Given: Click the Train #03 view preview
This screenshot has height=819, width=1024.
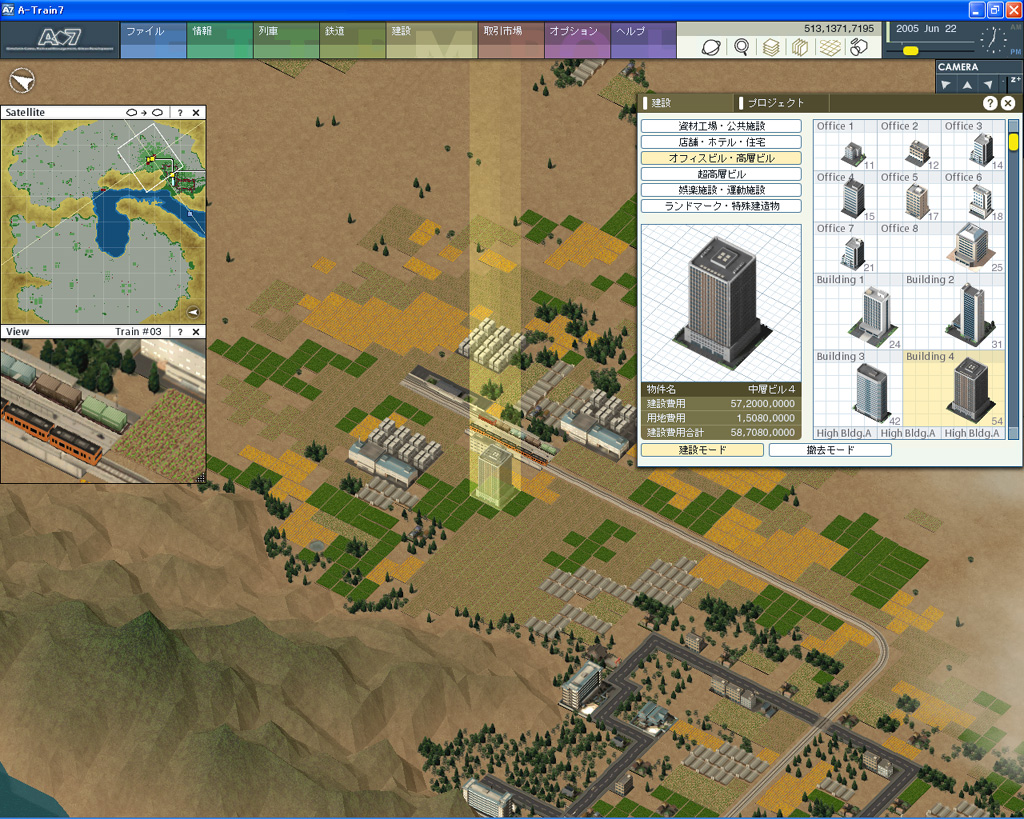Looking at the screenshot, I should 103,411.
